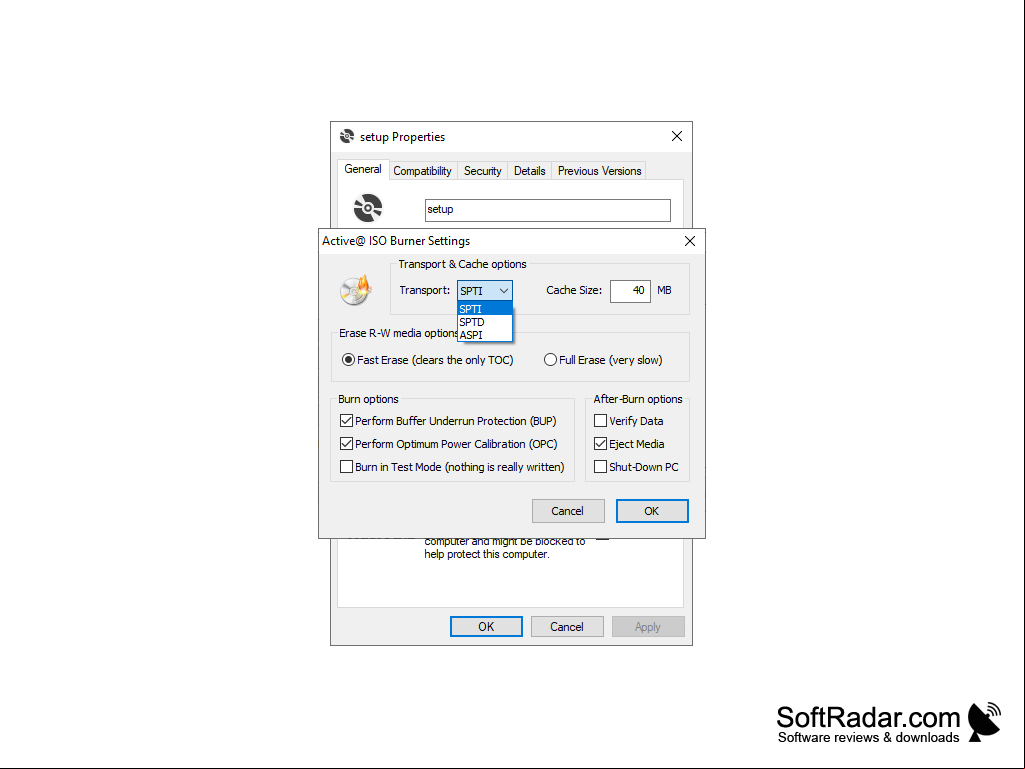The height and width of the screenshot is (769, 1025).
Task: Click Cancel in setup Properties window
Action: 567,626
